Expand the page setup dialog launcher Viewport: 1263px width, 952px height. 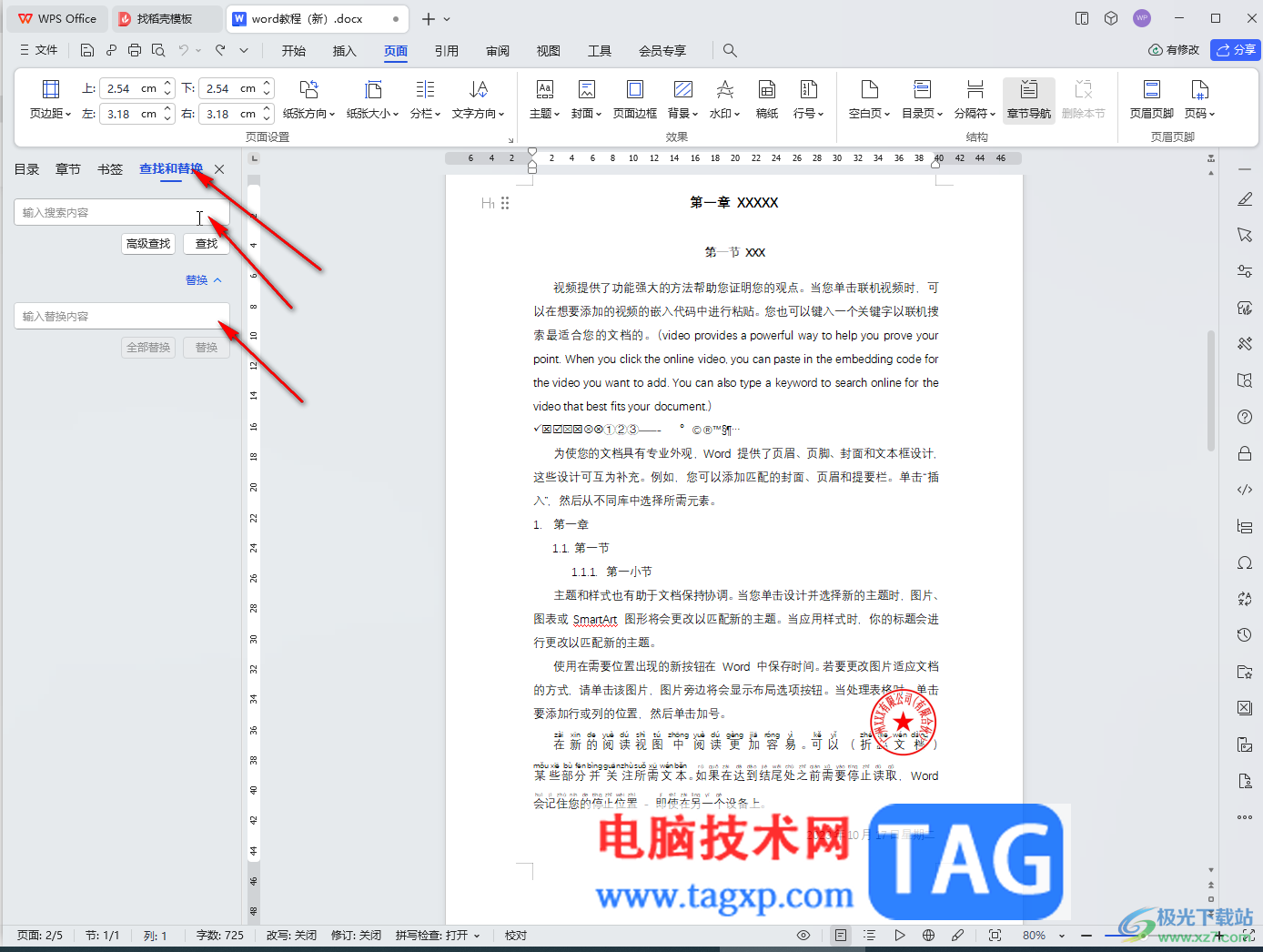tap(510, 139)
